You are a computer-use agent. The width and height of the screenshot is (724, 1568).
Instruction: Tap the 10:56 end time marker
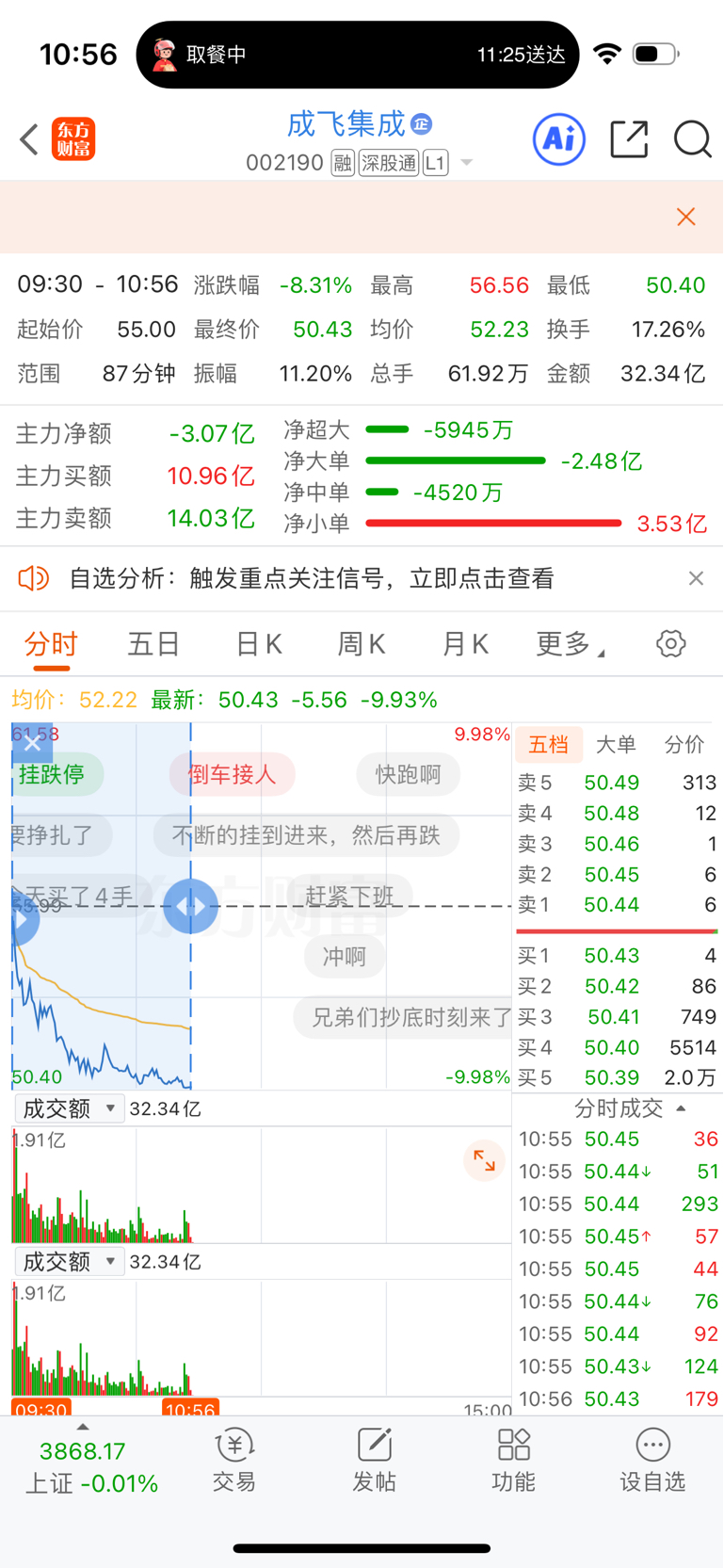tap(190, 1409)
